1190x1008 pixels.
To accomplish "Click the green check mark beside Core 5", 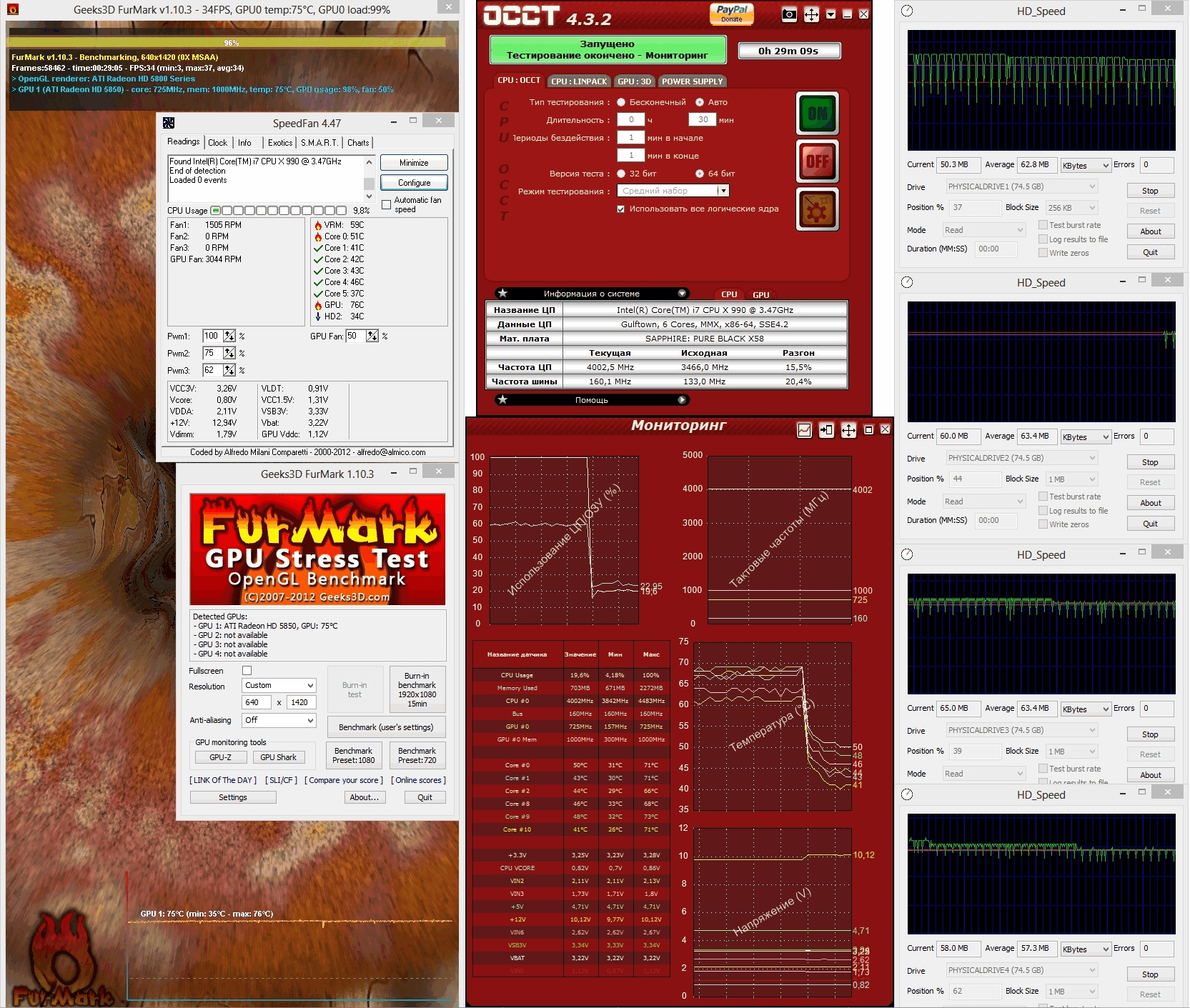I will [x=318, y=294].
